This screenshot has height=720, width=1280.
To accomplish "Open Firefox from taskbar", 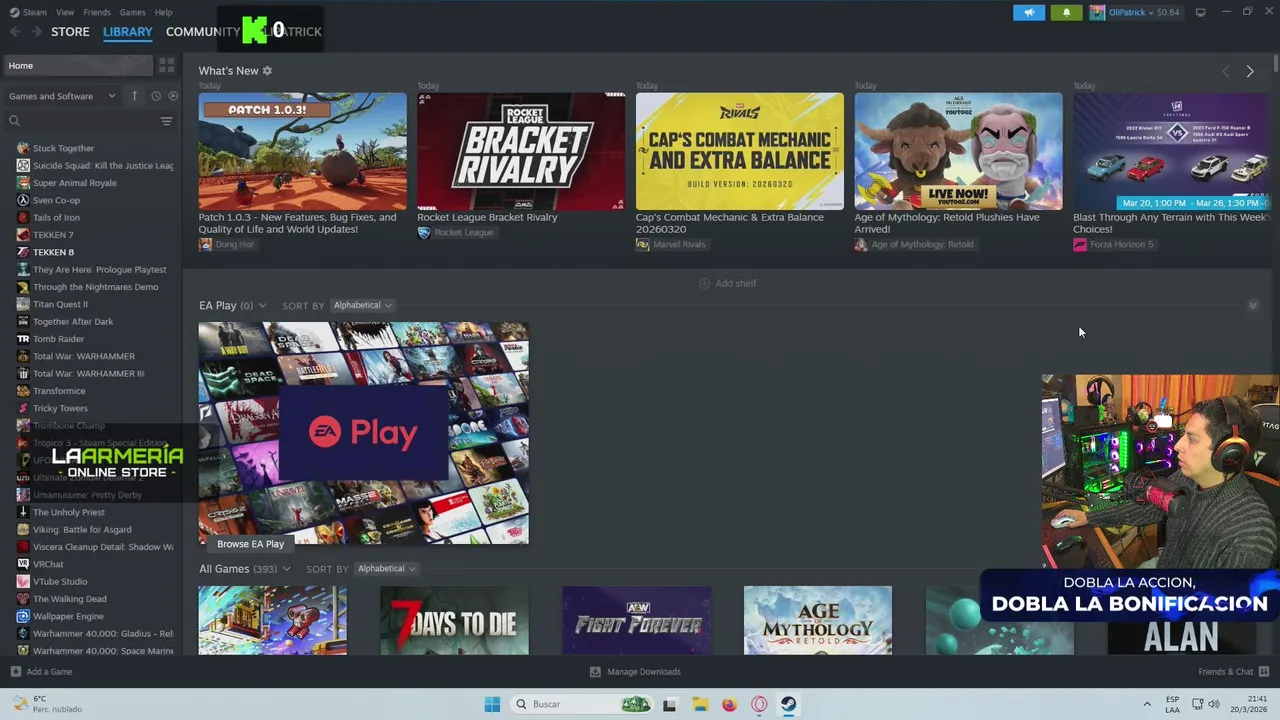I will 729,704.
